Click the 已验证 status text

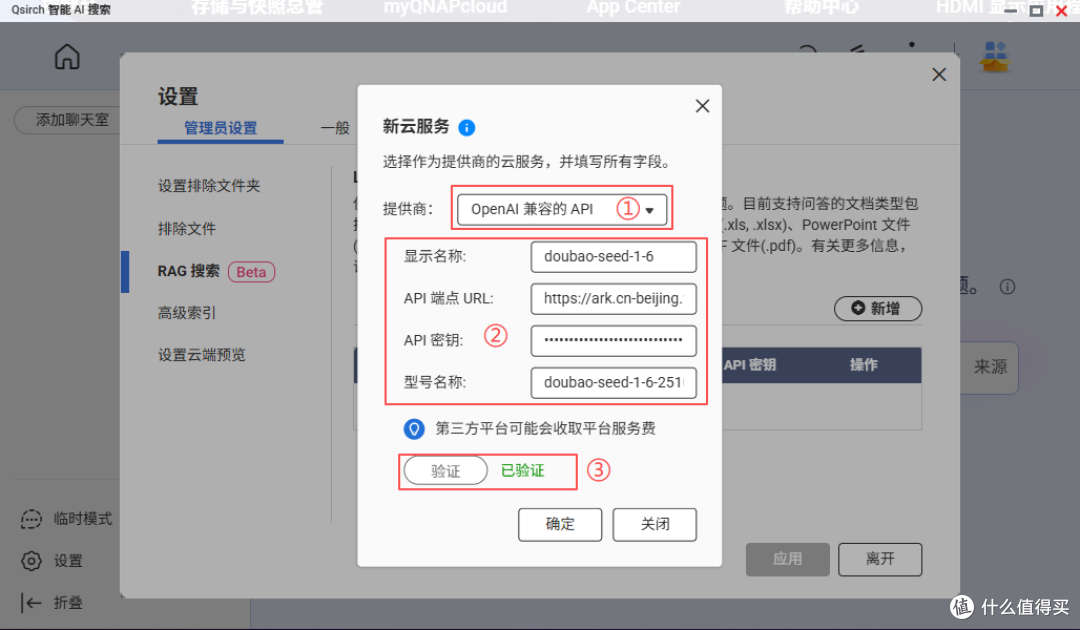pyautogui.click(x=522, y=471)
